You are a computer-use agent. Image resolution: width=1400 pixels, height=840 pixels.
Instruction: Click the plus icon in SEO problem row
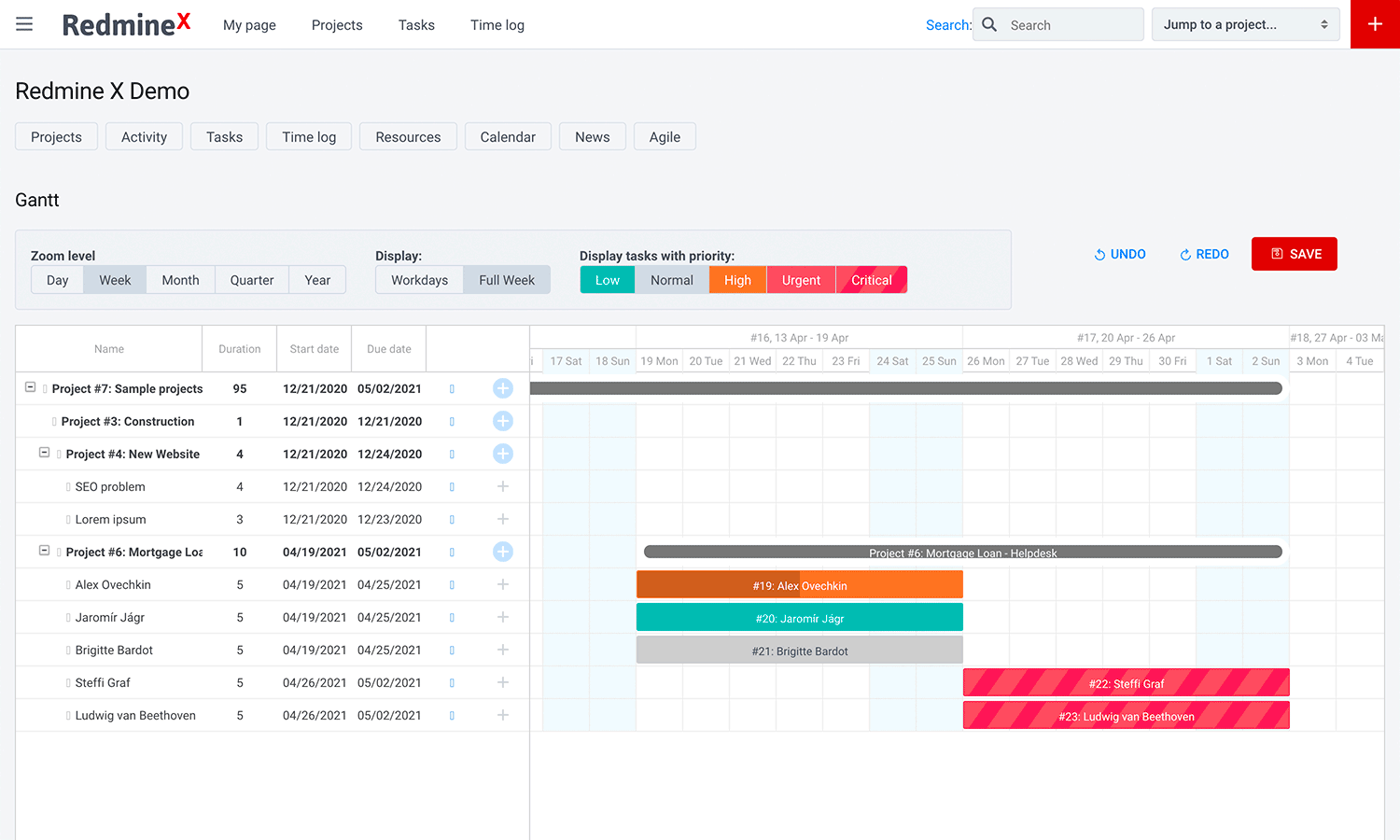click(x=503, y=486)
